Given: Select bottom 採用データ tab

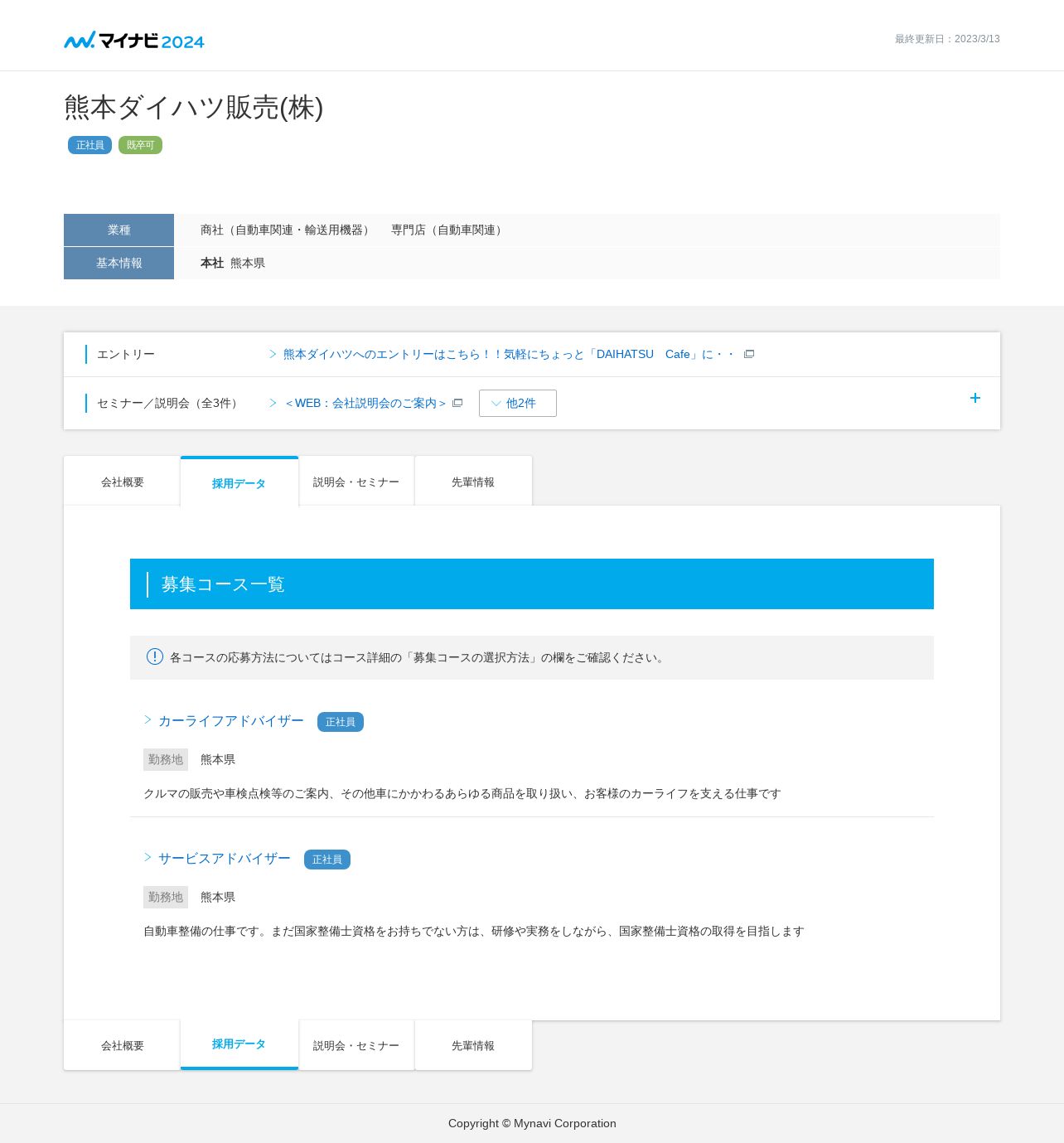Looking at the screenshot, I should click(239, 1044).
